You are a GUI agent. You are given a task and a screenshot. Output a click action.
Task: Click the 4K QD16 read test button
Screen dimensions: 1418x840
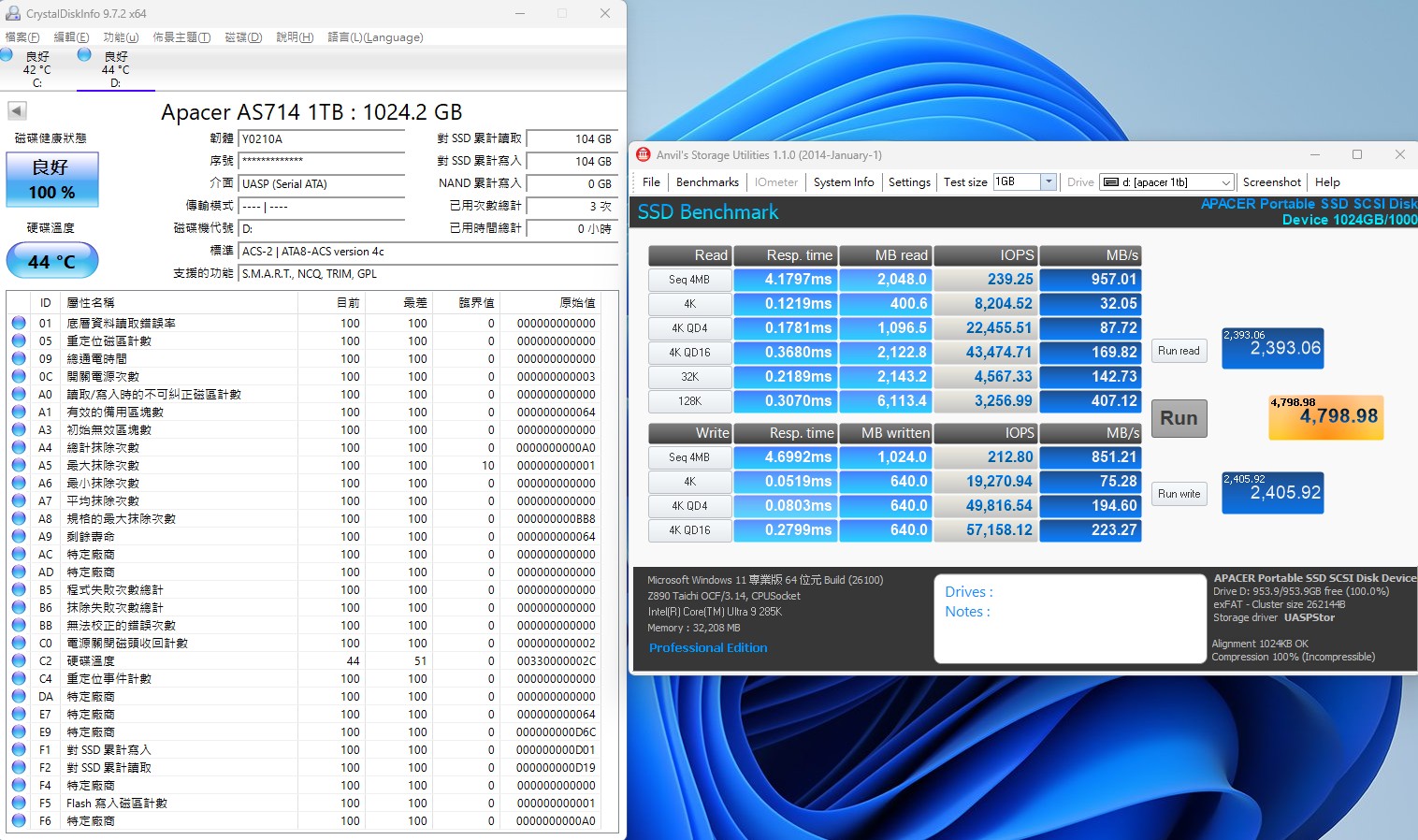[x=689, y=353]
